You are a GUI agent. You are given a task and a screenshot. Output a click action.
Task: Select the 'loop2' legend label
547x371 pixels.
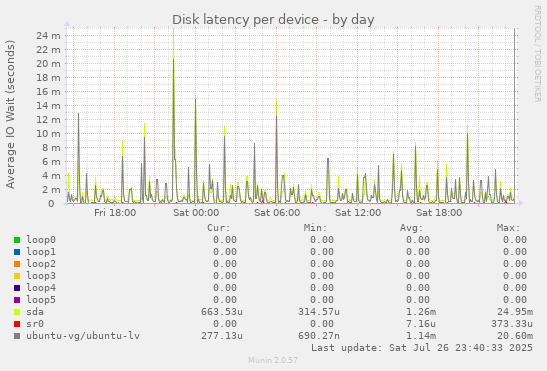click(x=41, y=264)
